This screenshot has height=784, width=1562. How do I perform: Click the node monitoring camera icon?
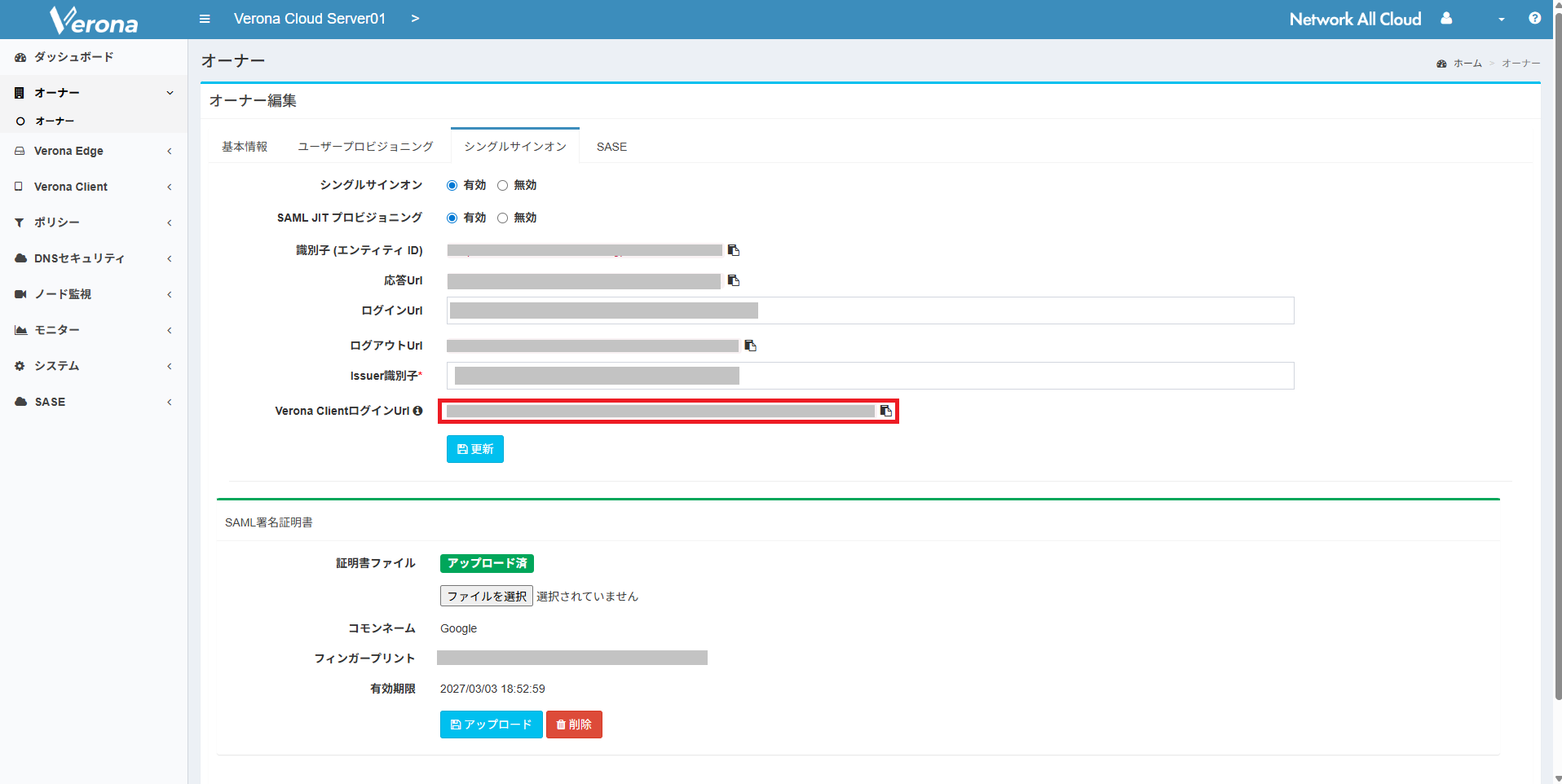[20, 294]
